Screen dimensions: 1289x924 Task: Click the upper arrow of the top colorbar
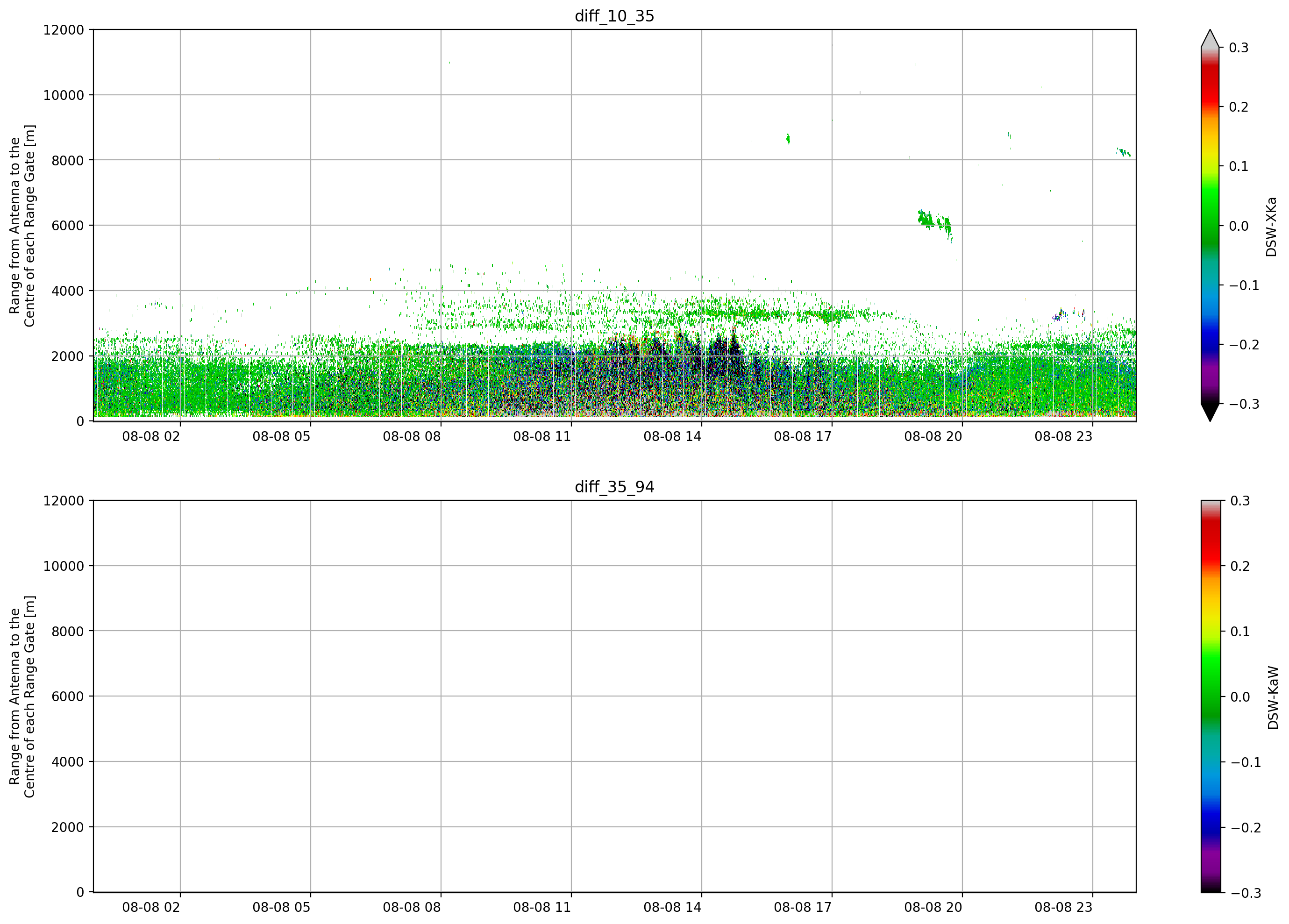(x=1210, y=39)
